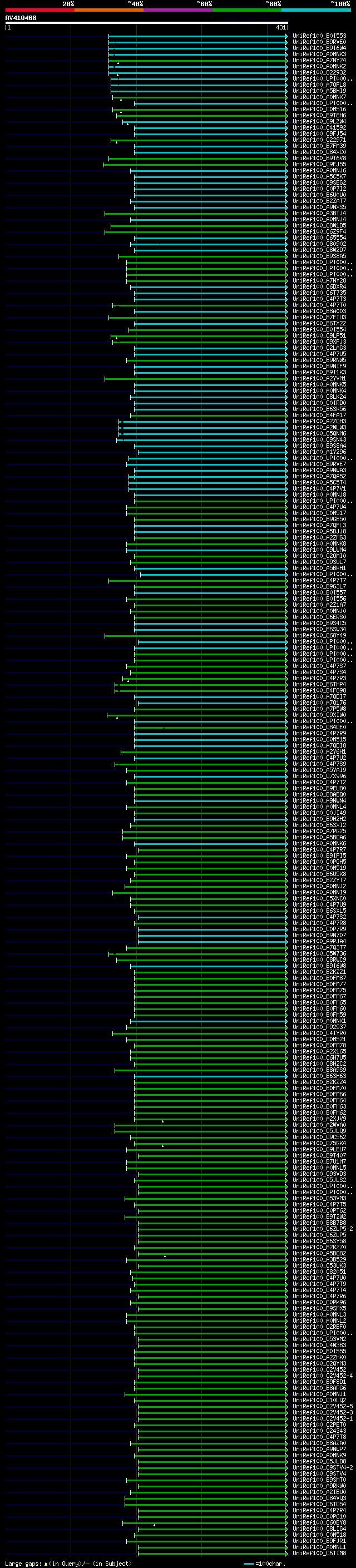
Task: Click the UniRef100_Q6Z9F4 entry
Action: tap(319, 232)
